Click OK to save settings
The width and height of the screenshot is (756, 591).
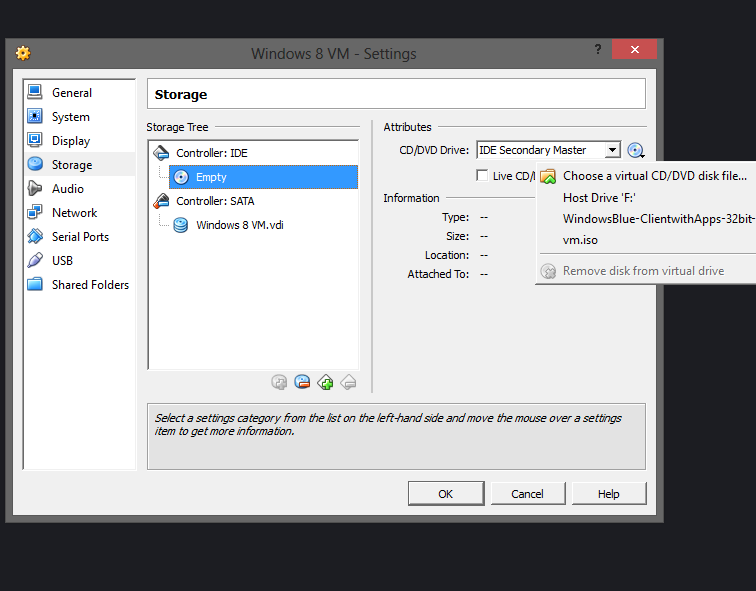[x=446, y=494]
